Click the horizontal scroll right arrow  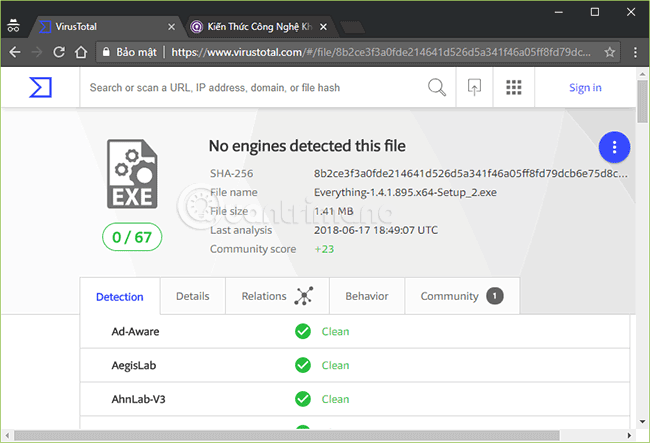(629, 436)
